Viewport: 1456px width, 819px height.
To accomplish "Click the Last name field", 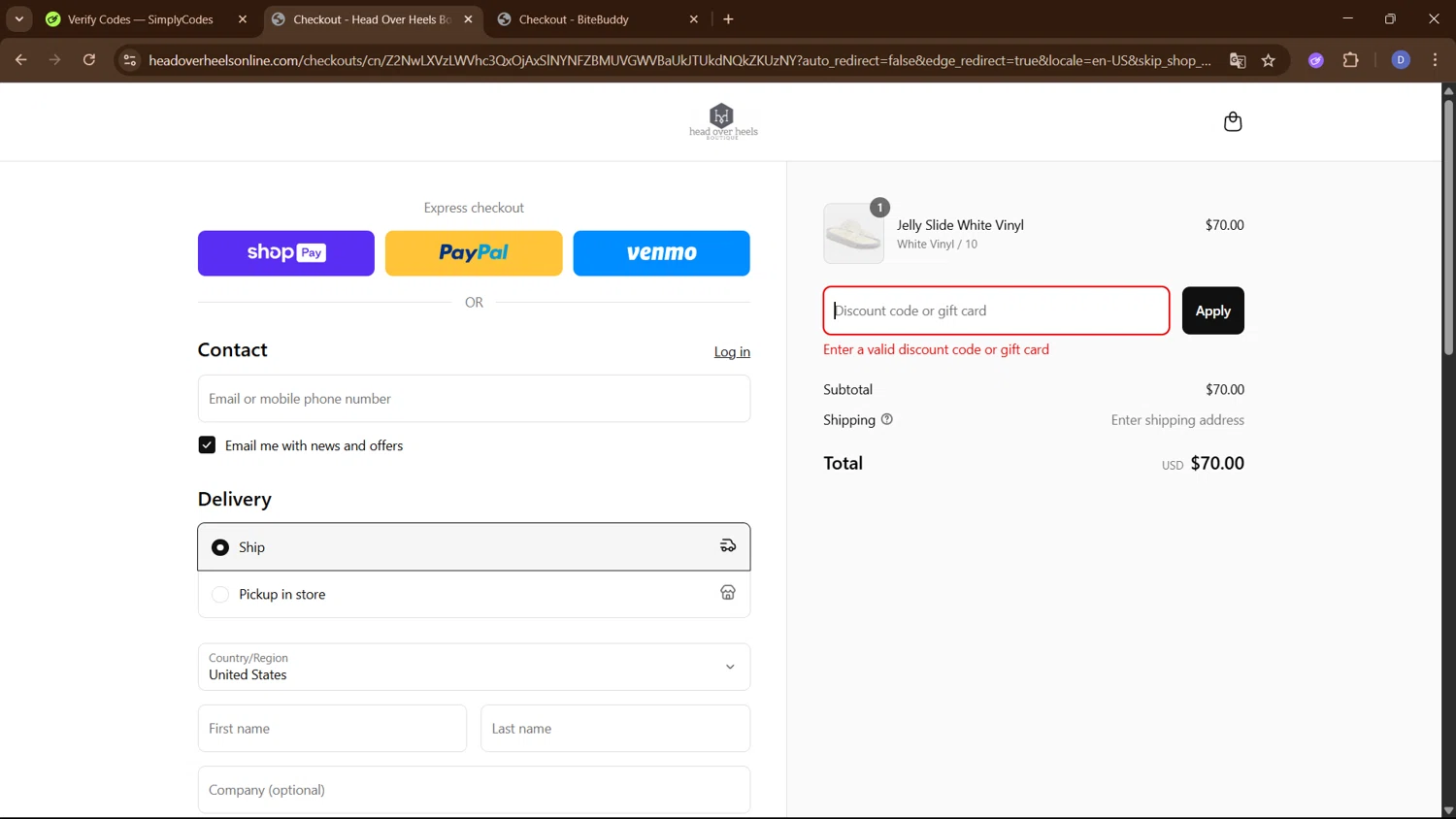I will point(615,728).
